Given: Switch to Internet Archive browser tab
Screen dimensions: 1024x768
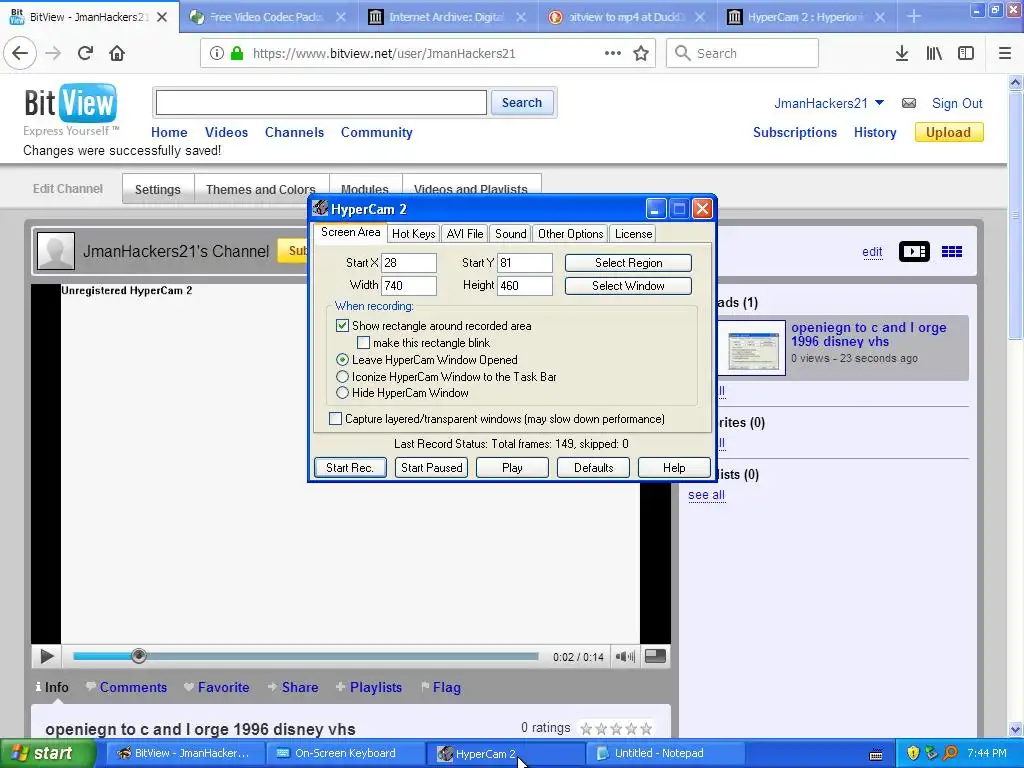Looking at the screenshot, I should pos(447,17).
